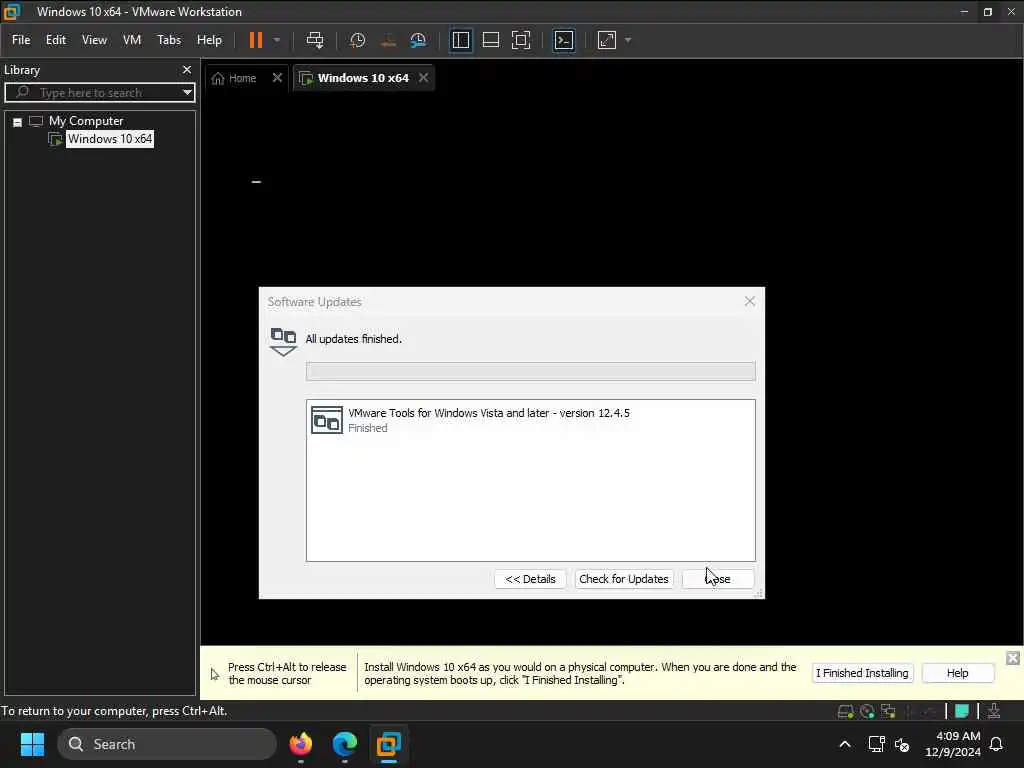
Task: Enter full screen mode icon
Action: 520,40
